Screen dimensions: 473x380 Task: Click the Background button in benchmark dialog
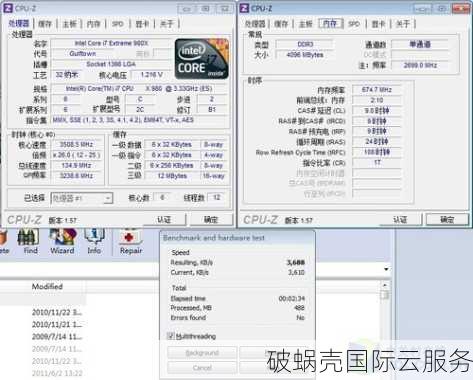click(202, 353)
